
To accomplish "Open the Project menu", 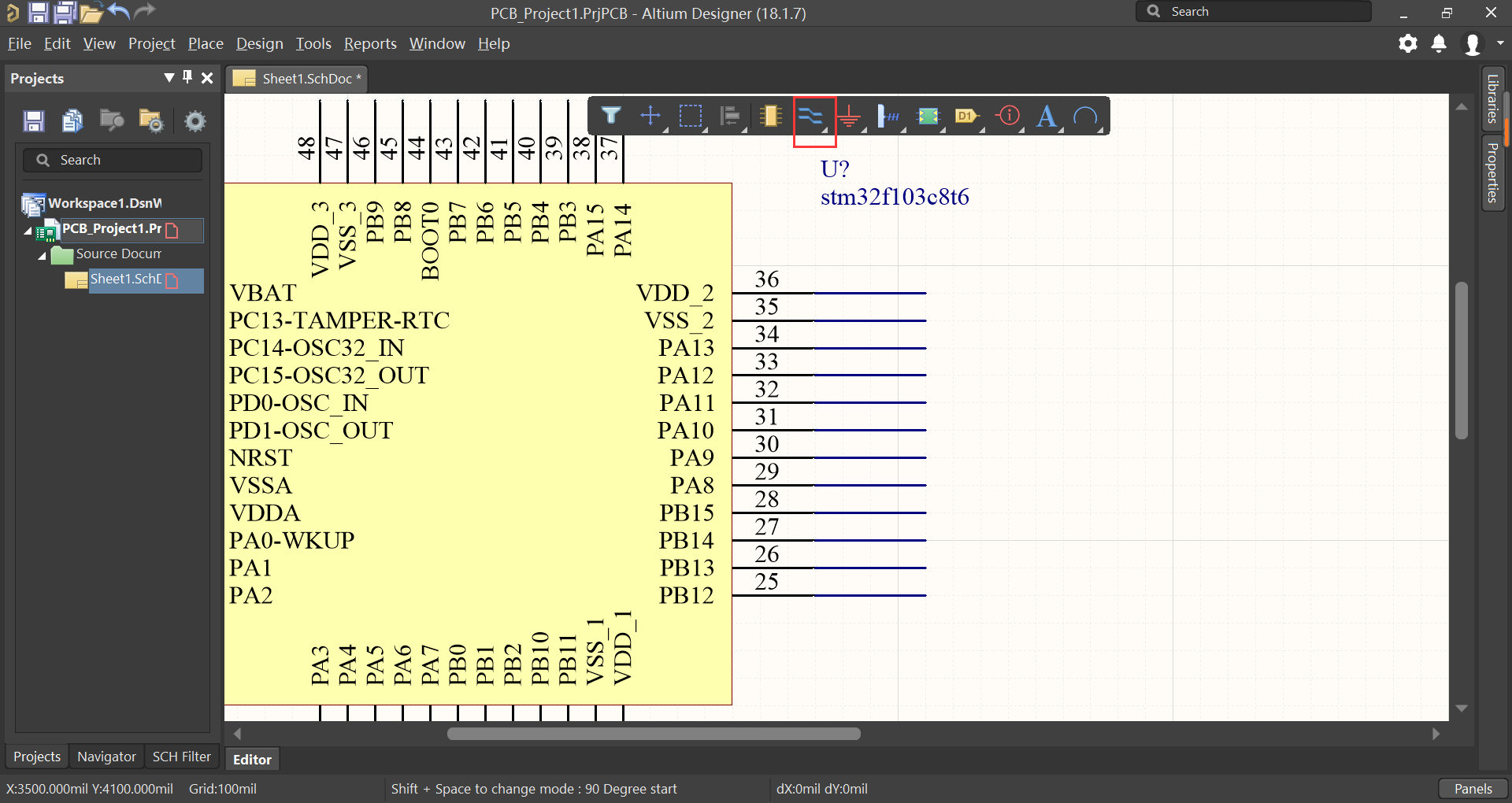I will coord(152,43).
